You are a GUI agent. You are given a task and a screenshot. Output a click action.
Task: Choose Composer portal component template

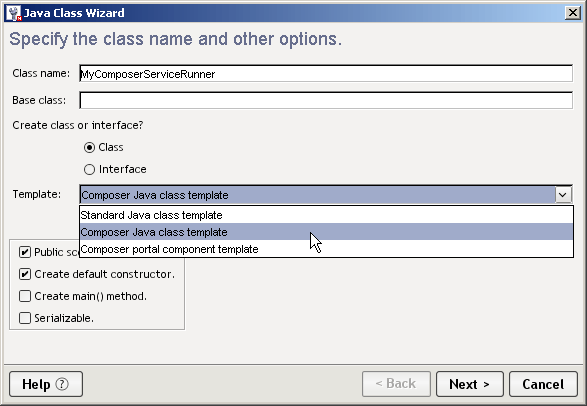click(326, 249)
